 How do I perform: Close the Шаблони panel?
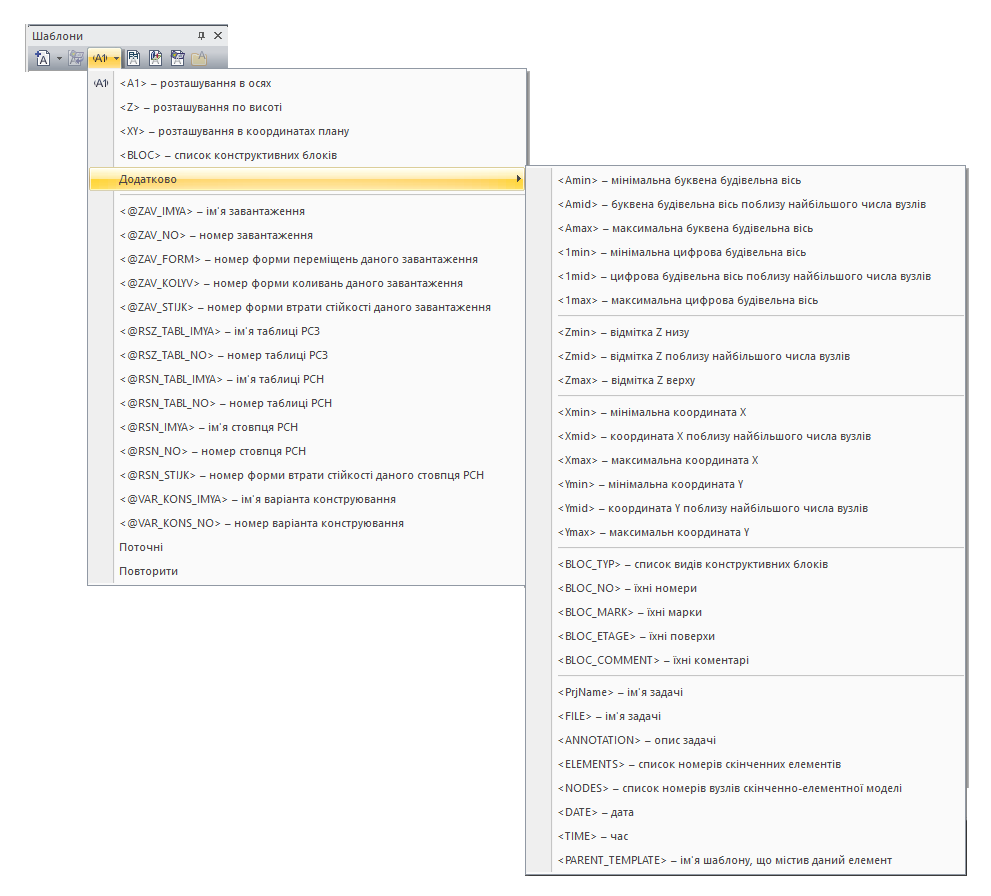tap(218, 36)
